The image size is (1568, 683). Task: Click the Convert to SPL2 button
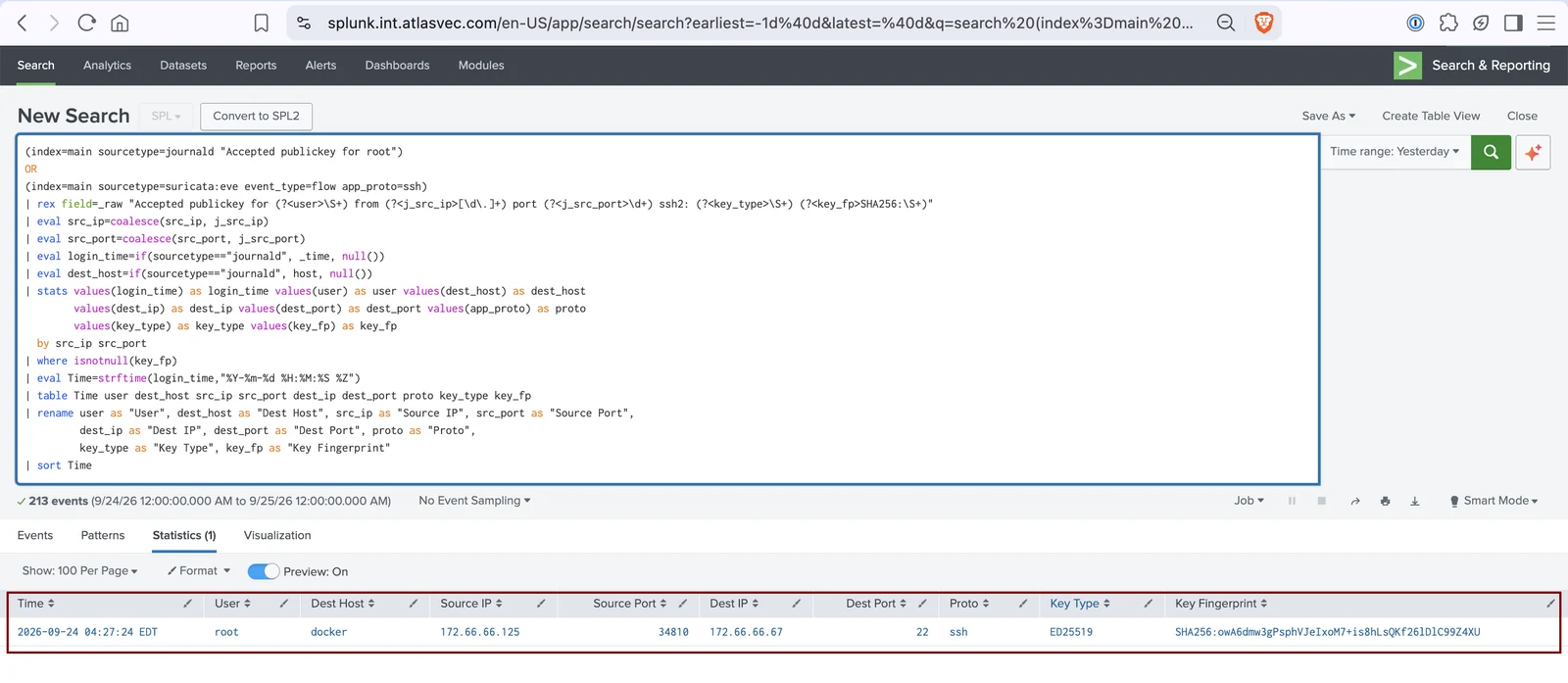(x=257, y=116)
